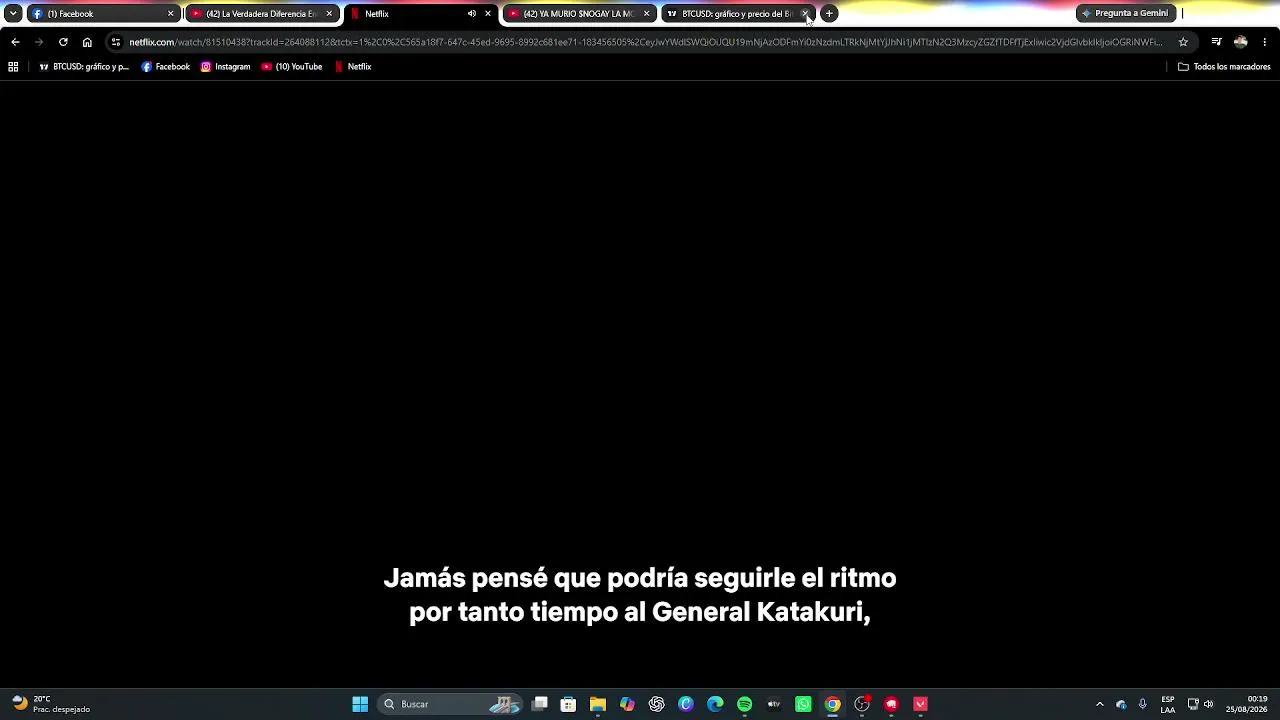This screenshot has height=720, width=1280.
Task: Close the BTCUSD tab
Action: pyautogui.click(x=805, y=14)
